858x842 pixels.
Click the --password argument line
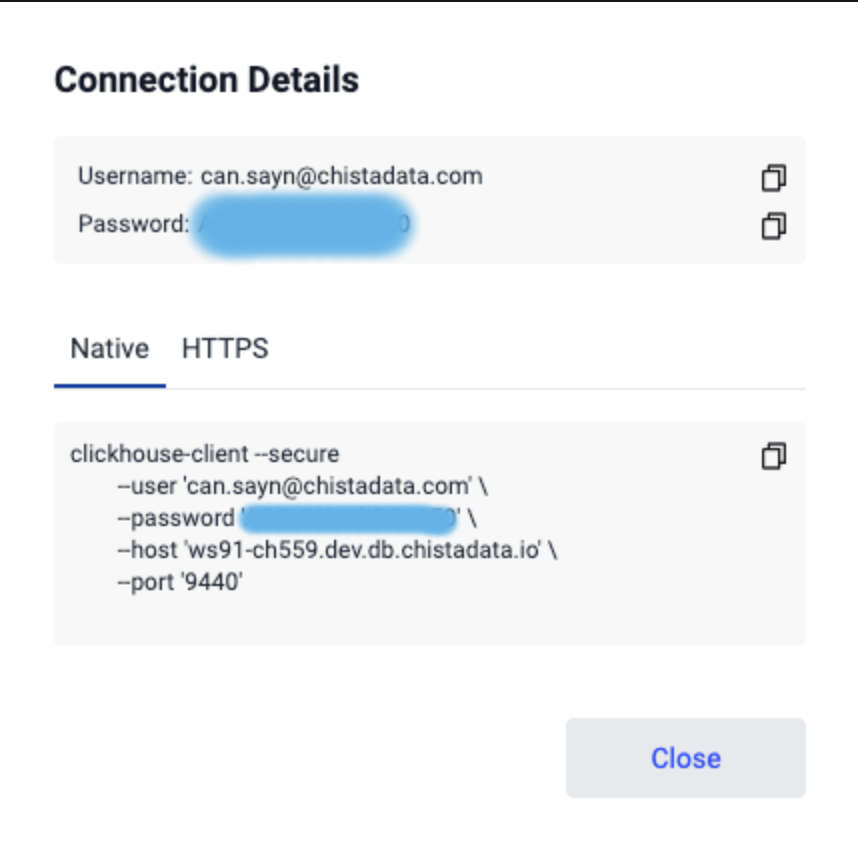297,518
